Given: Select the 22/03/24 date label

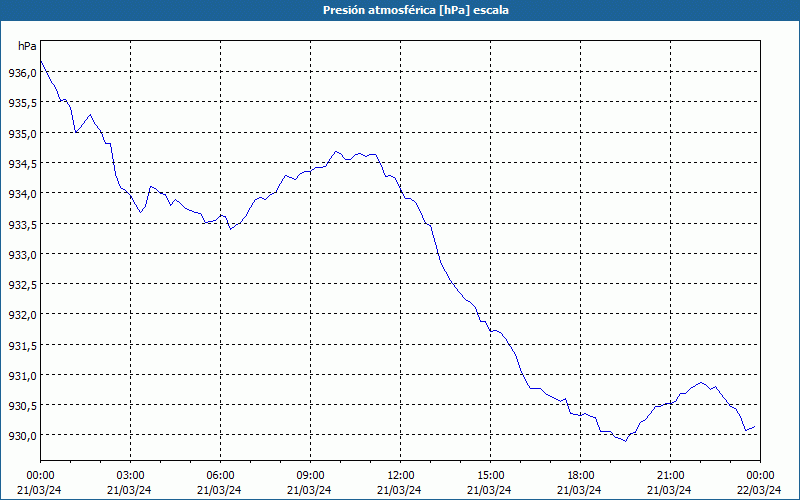Looking at the screenshot, I should (760, 490).
